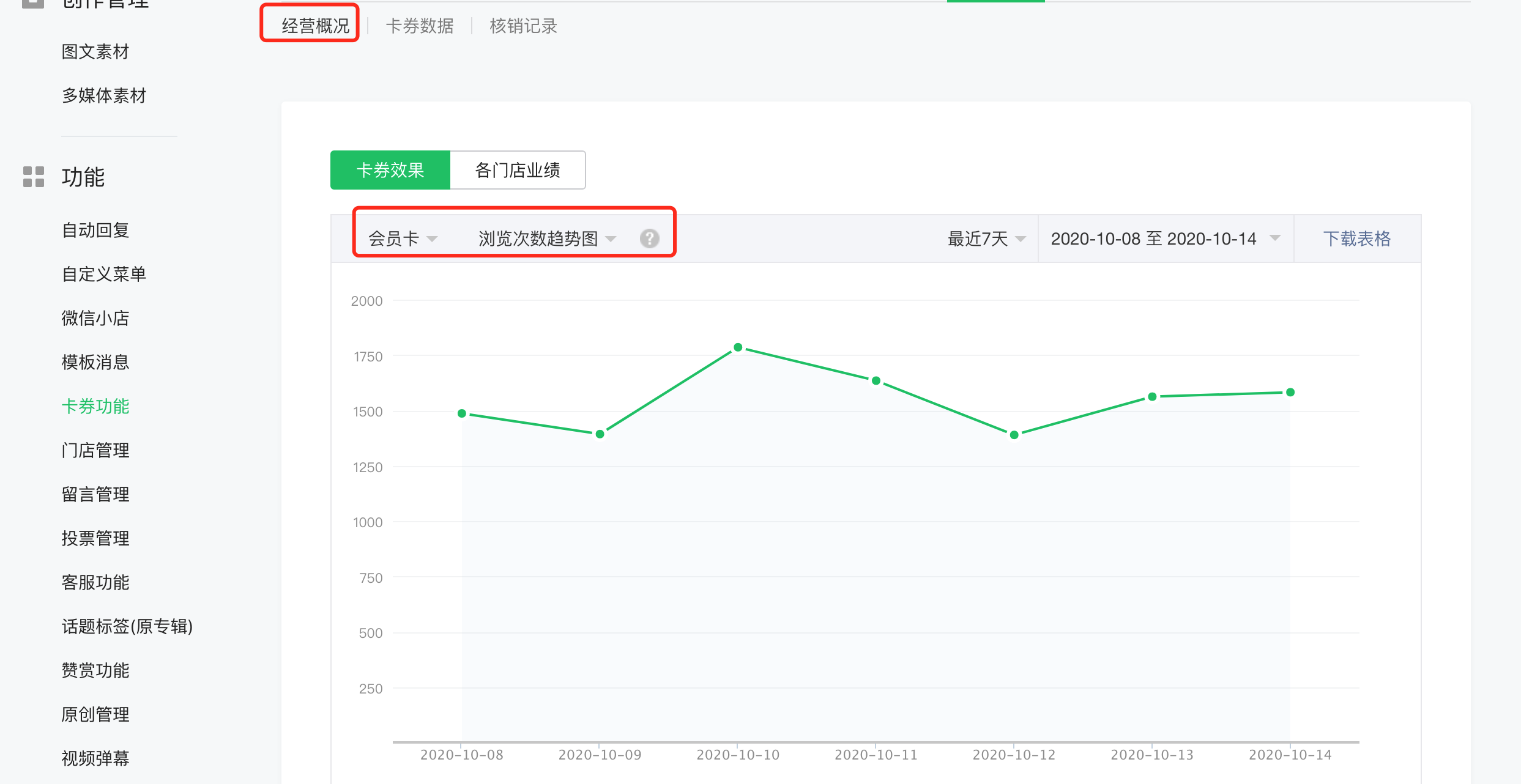
Task: Go to 门店管理 sidebar item
Action: pyautogui.click(x=95, y=450)
